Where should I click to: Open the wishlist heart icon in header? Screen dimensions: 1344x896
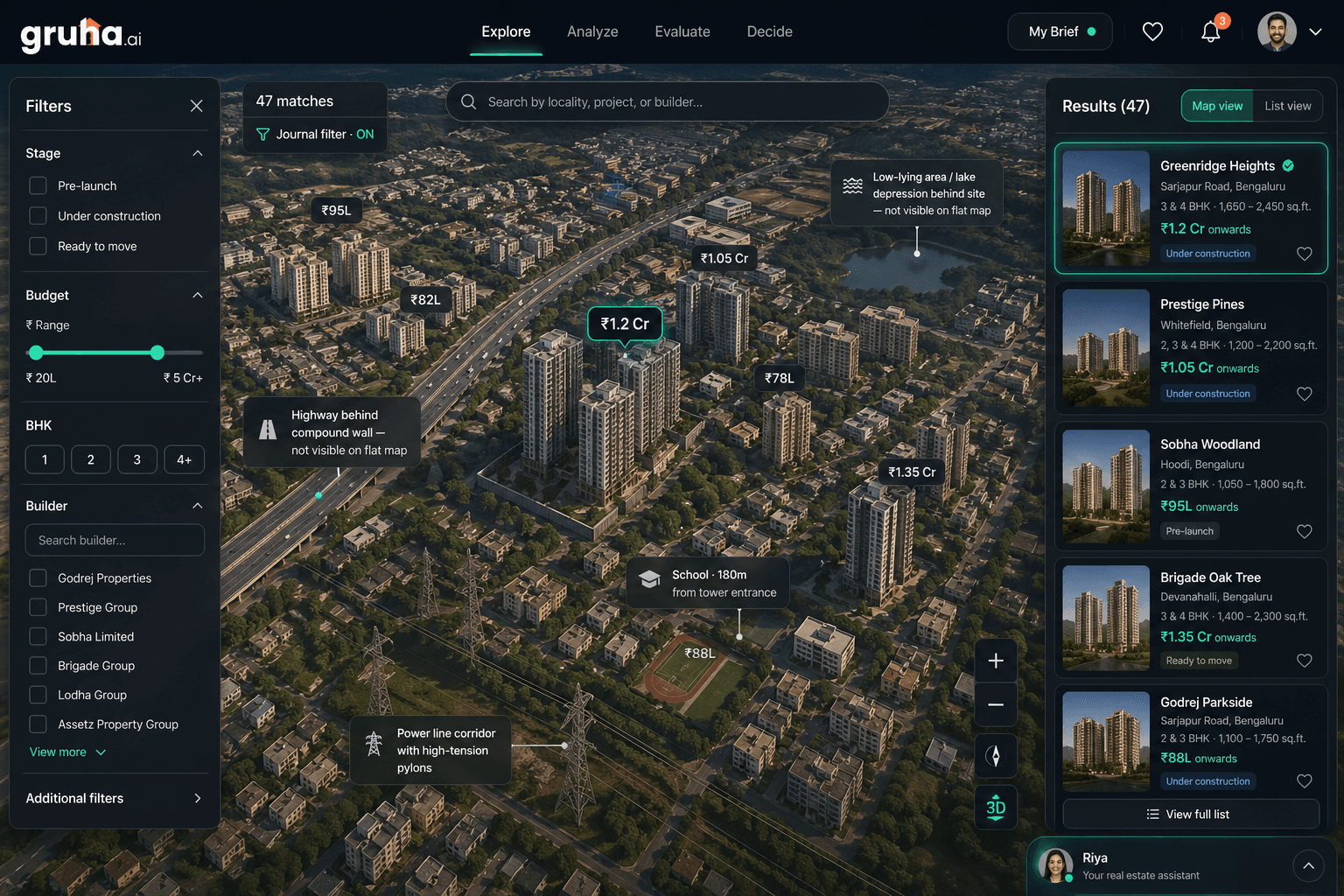[x=1152, y=31]
